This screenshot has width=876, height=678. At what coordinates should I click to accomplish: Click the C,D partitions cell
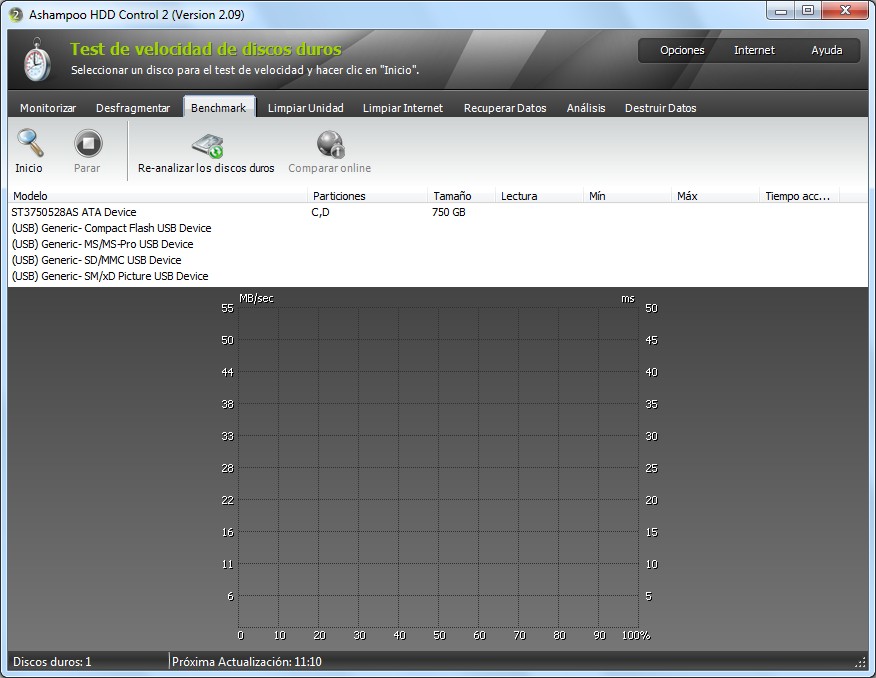(321, 212)
